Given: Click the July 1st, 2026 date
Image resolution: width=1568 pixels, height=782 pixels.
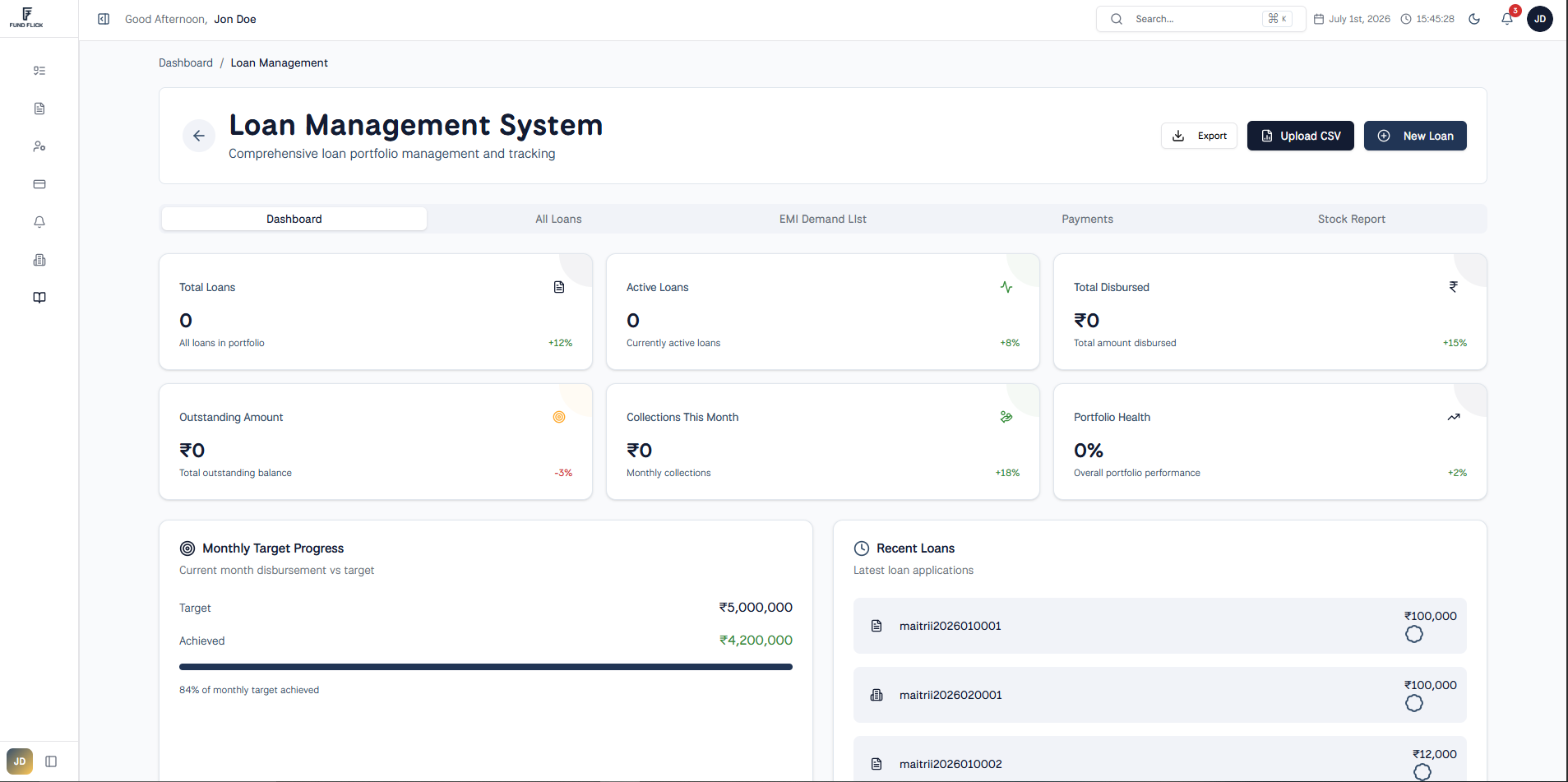Looking at the screenshot, I should [1359, 19].
